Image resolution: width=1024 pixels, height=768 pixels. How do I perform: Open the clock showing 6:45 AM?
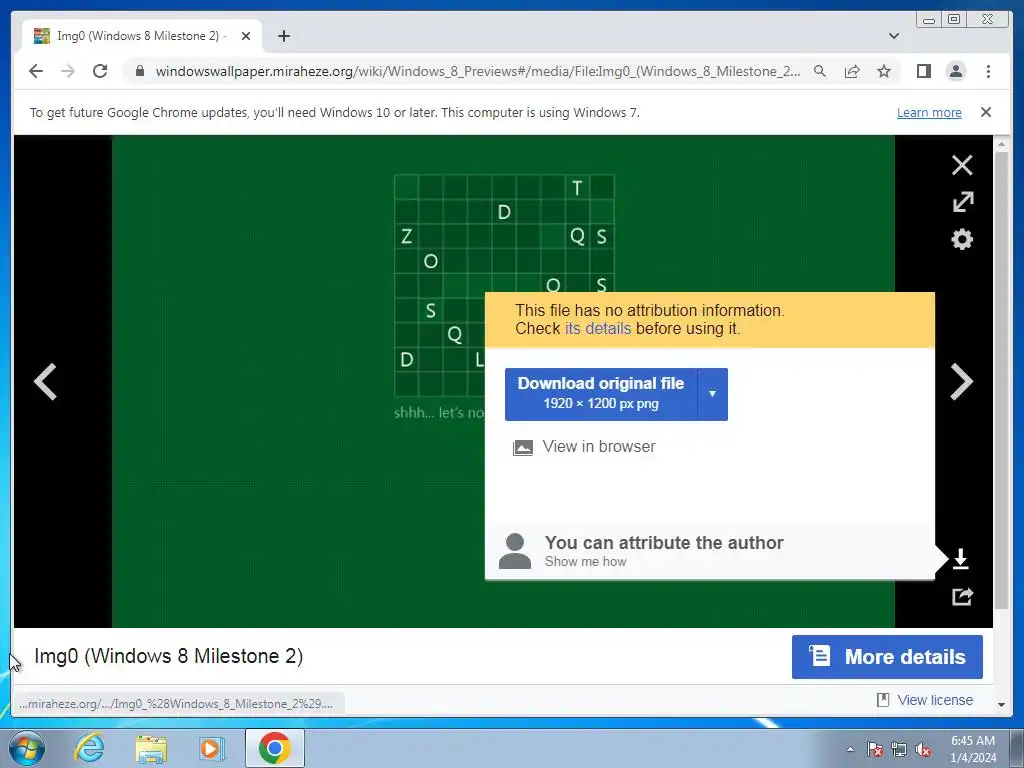pyautogui.click(x=972, y=749)
